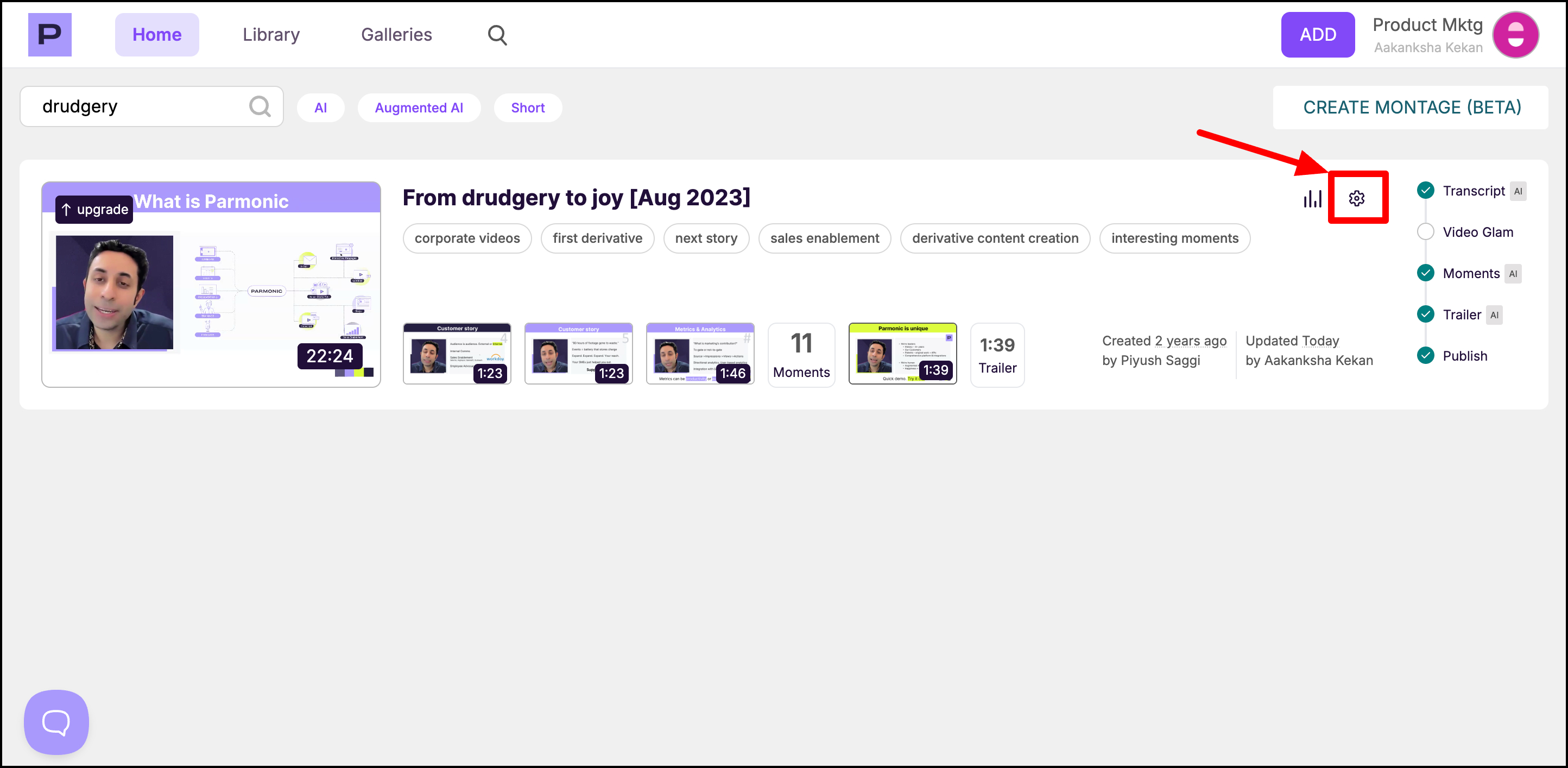Click the Publish step checkmark
Image resolution: width=1568 pixels, height=768 pixels.
[x=1426, y=356]
